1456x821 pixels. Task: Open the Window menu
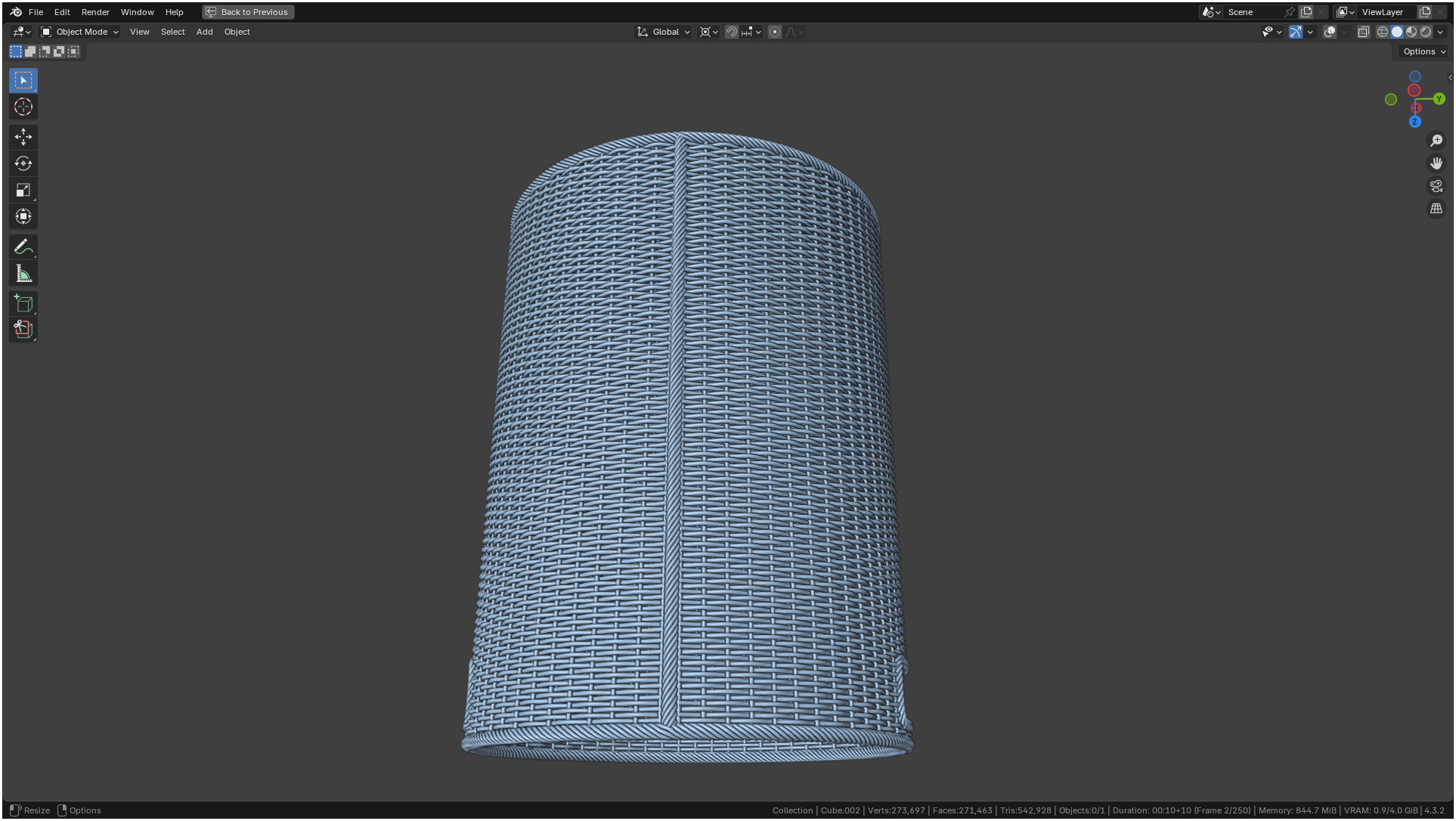[137, 12]
